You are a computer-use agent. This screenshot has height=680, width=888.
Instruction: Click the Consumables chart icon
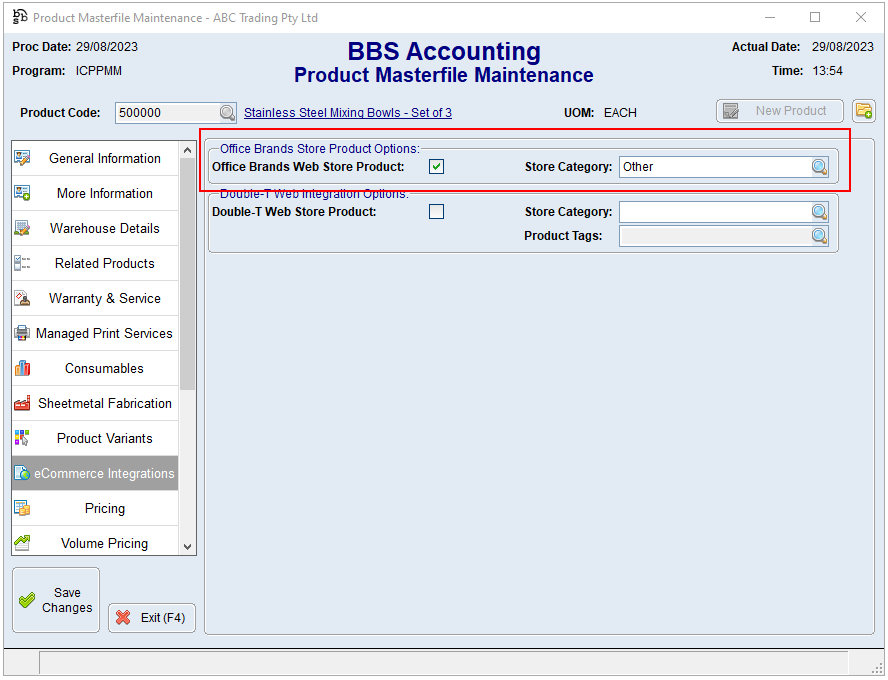point(22,368)
